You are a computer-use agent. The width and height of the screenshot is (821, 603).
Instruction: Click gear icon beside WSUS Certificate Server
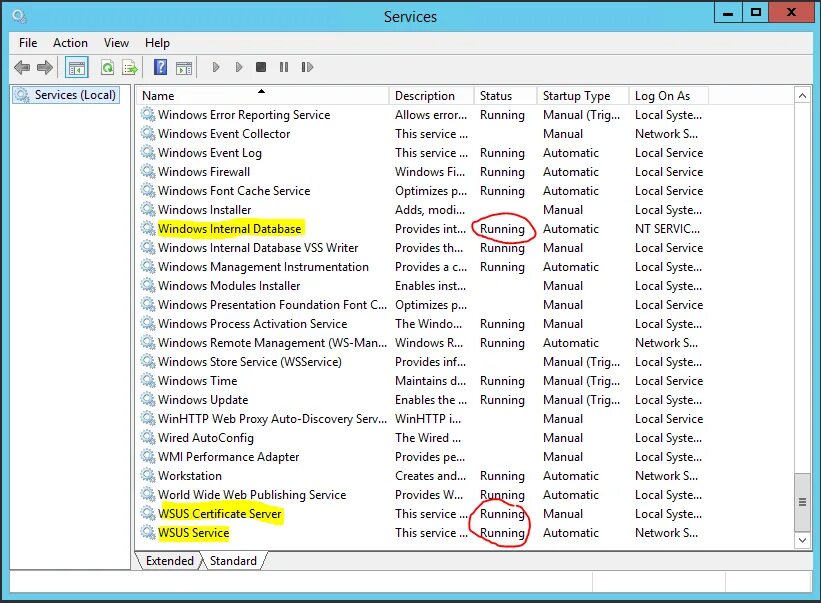click(148, 513)
